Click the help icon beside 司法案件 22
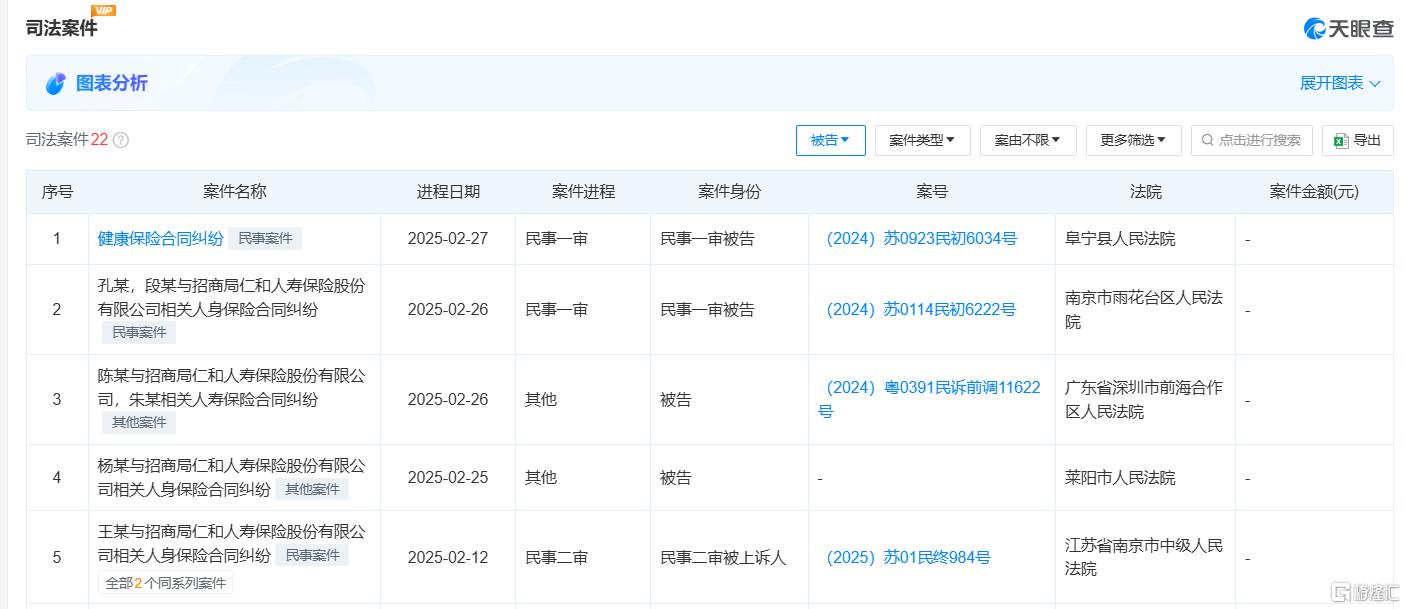The height and width of the screenshot is (609, 1406). click(x=121, y=140)
